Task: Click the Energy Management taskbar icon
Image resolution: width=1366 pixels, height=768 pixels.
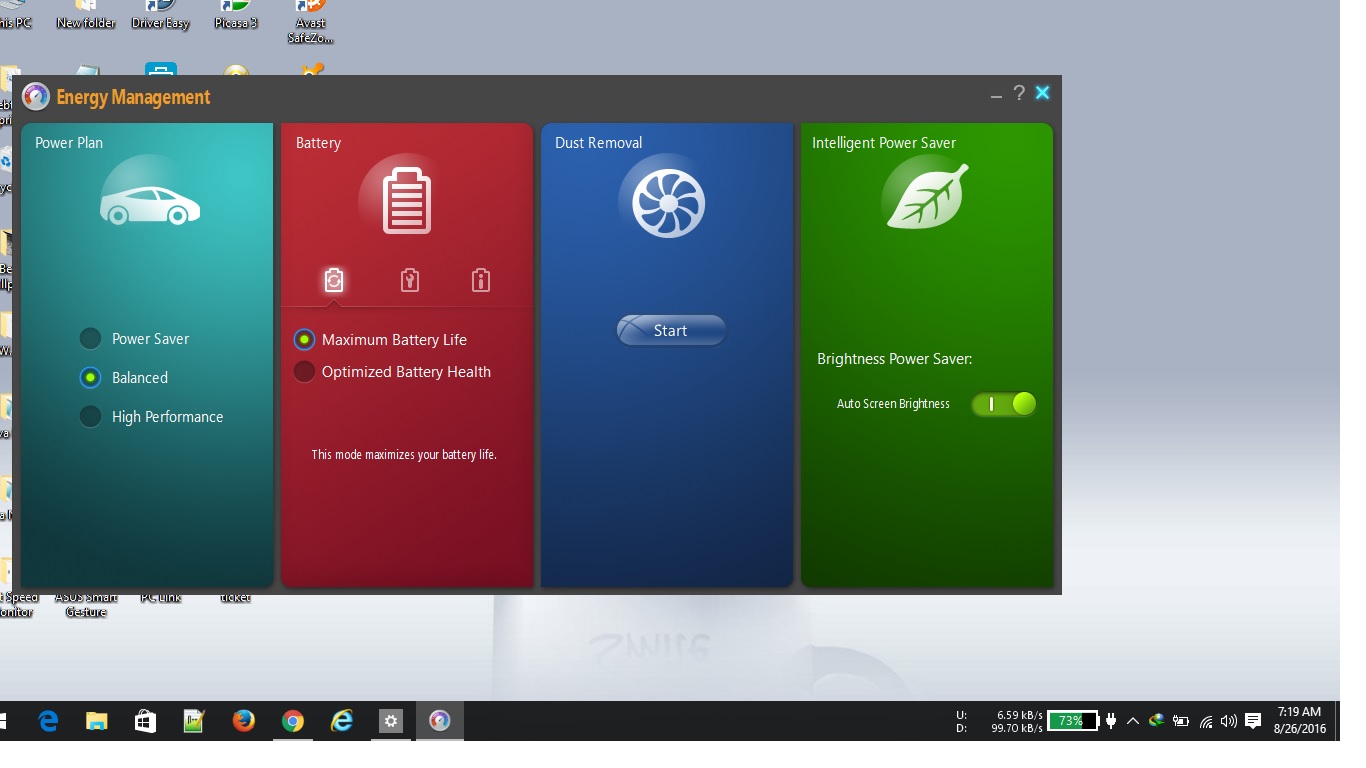Action: tap(440, 721)
